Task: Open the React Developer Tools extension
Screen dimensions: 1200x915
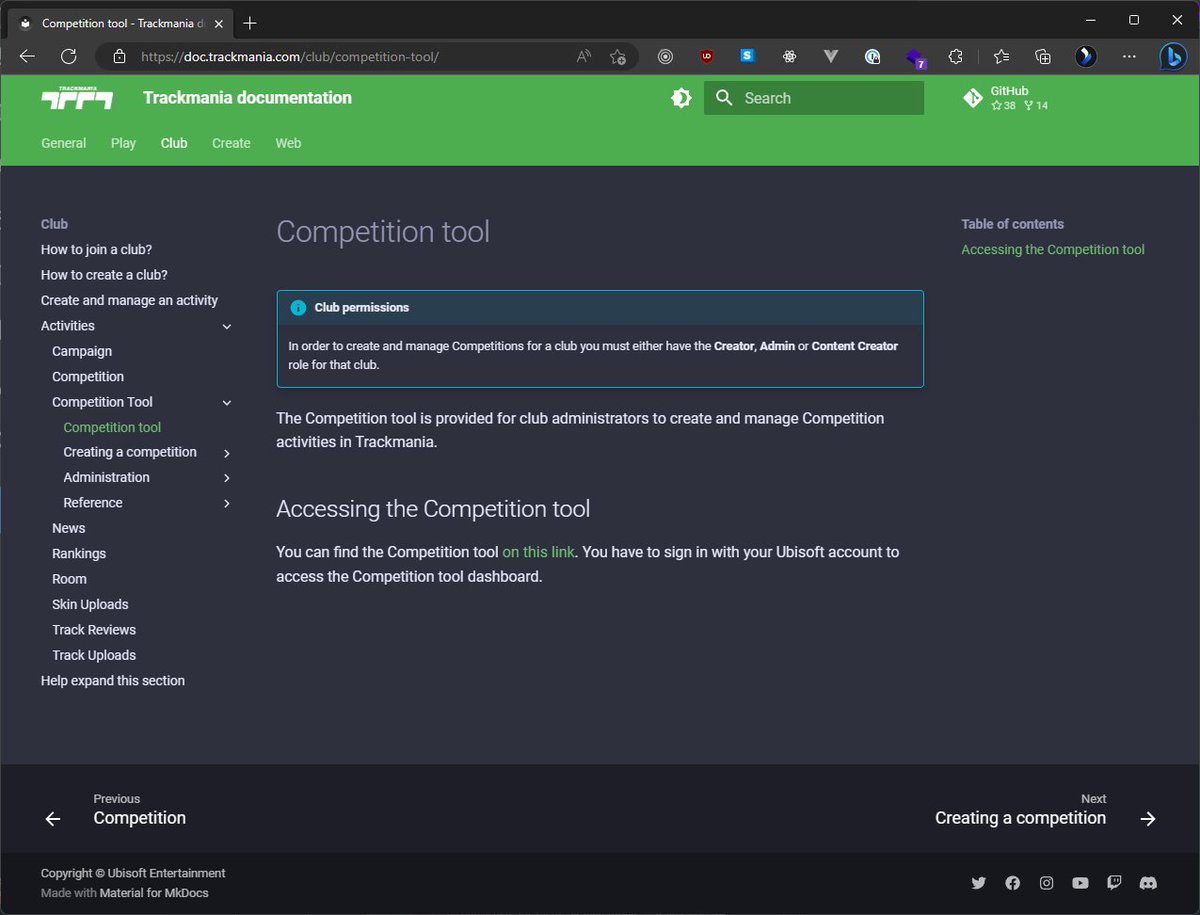Action: pyautogui.click(x=789, y=57)
